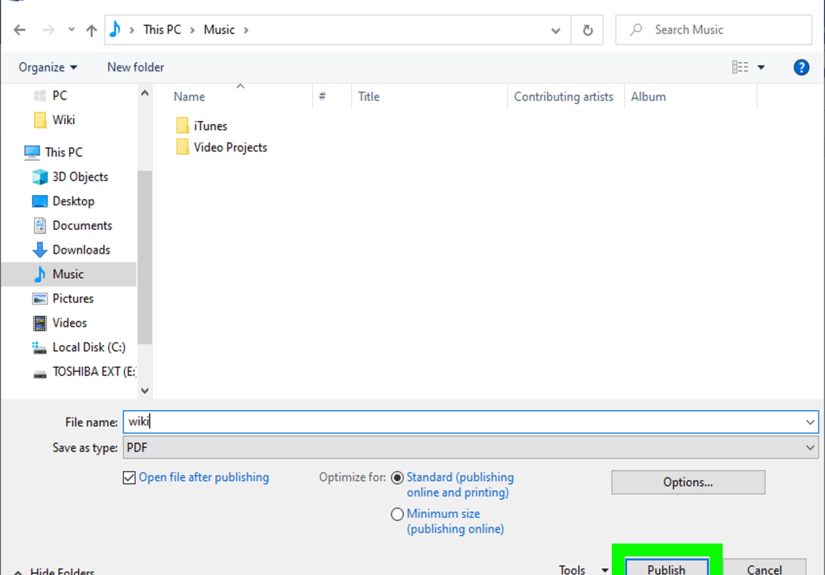Change the view layout icon

coord(740,67)
